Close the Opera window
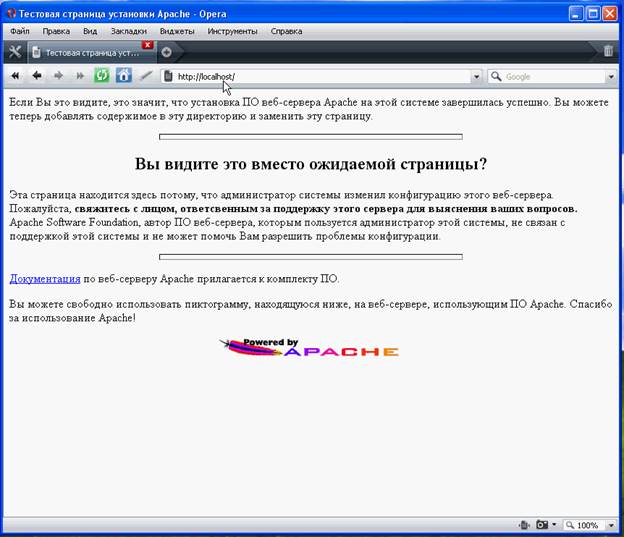 (x=610, y=14)
